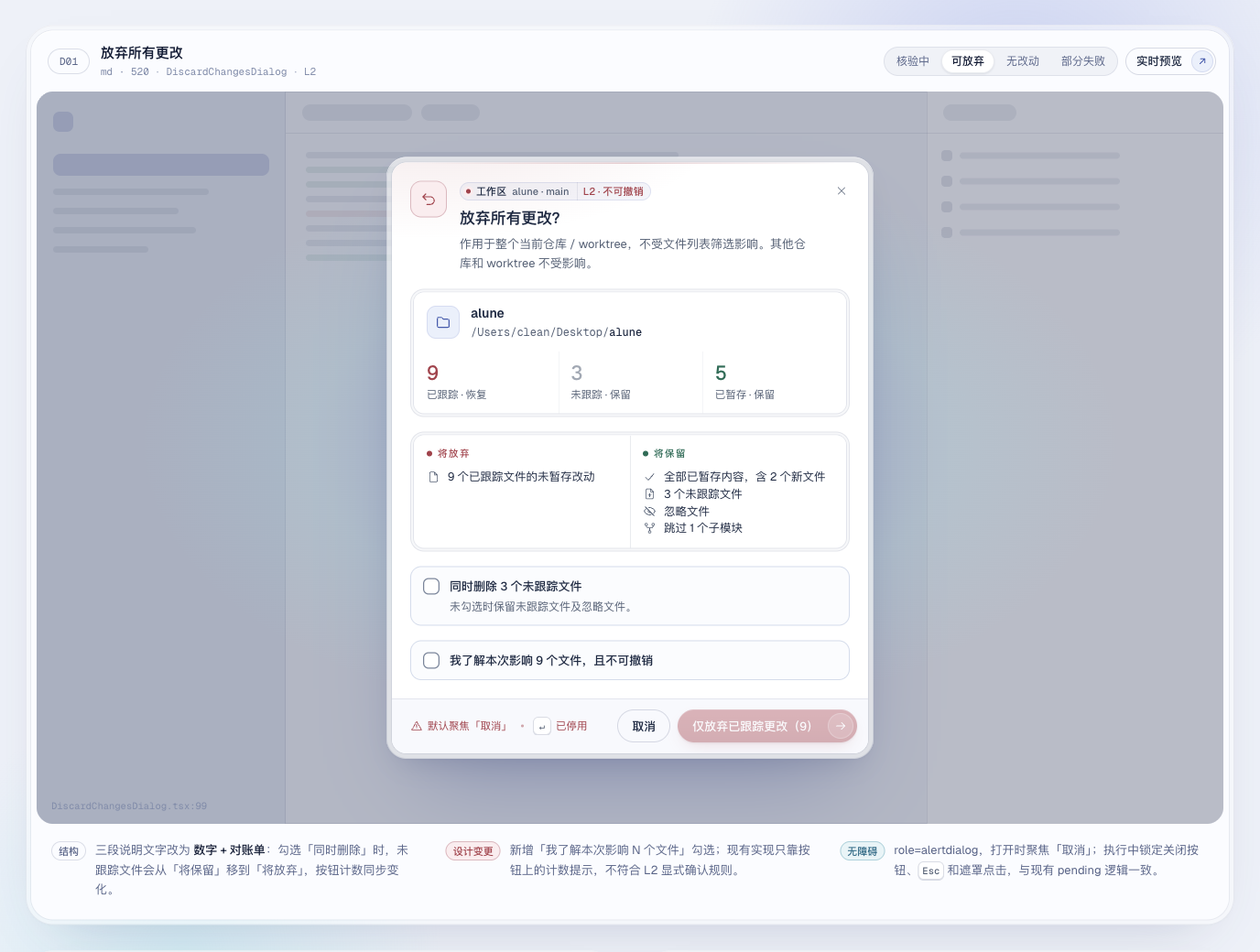Click the 9 已跟踪 · 恢复 stat
Viewport: 1260px width, 952px height.
[x=486, y=383]
